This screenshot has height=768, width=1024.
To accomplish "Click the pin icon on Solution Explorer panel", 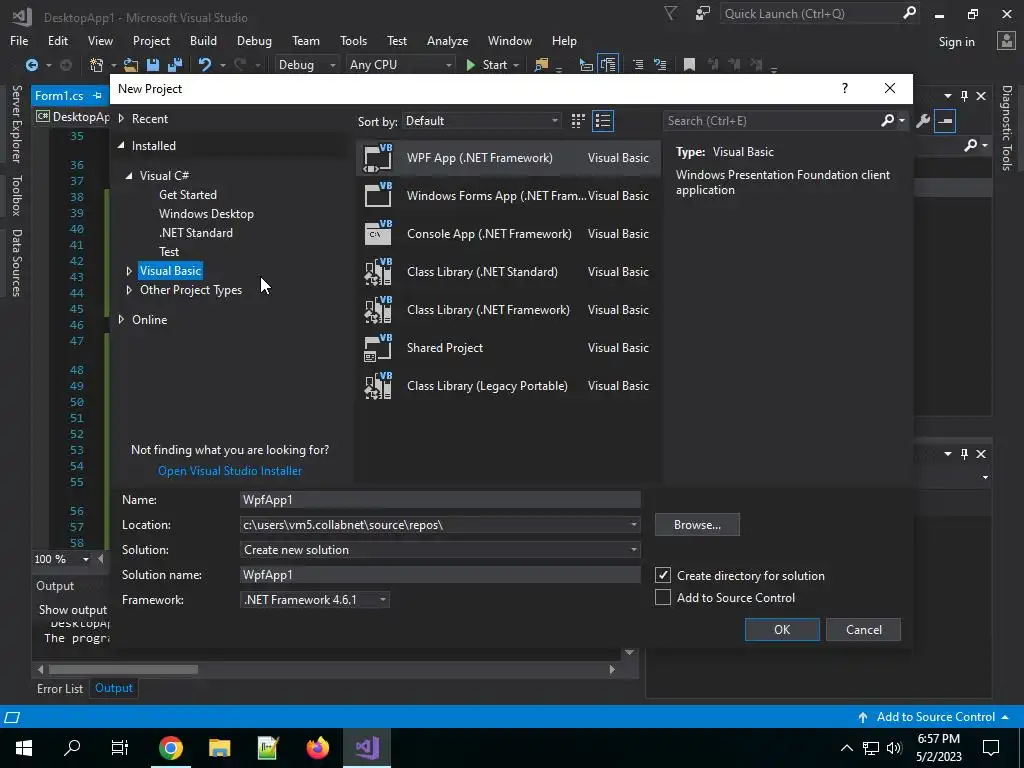I will [x=965, y=96].
